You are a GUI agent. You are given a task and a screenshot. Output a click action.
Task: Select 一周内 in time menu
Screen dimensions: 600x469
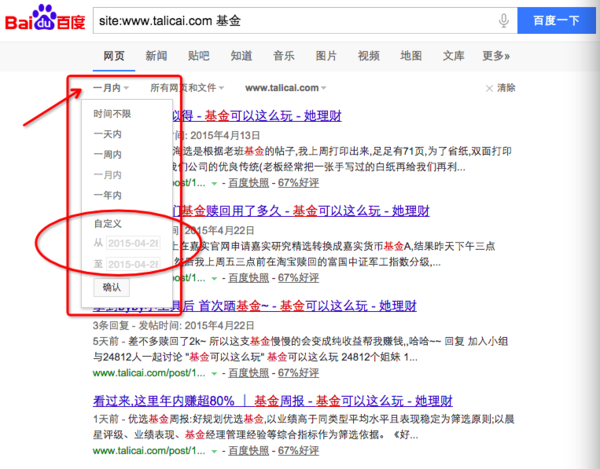coord(108,155)
